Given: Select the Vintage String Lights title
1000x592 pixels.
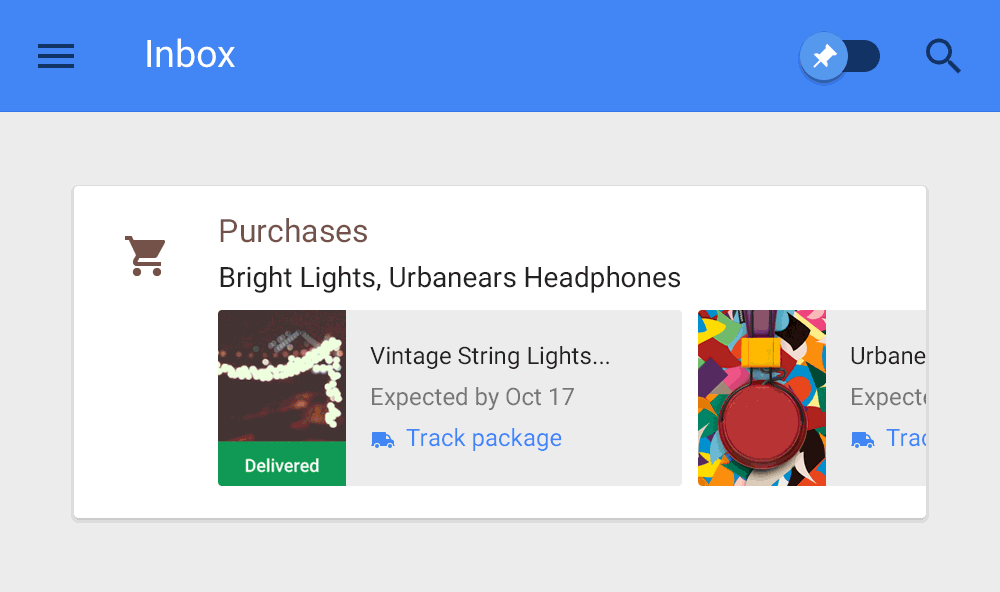Looking at the screenshot, I should click(489, 356).
